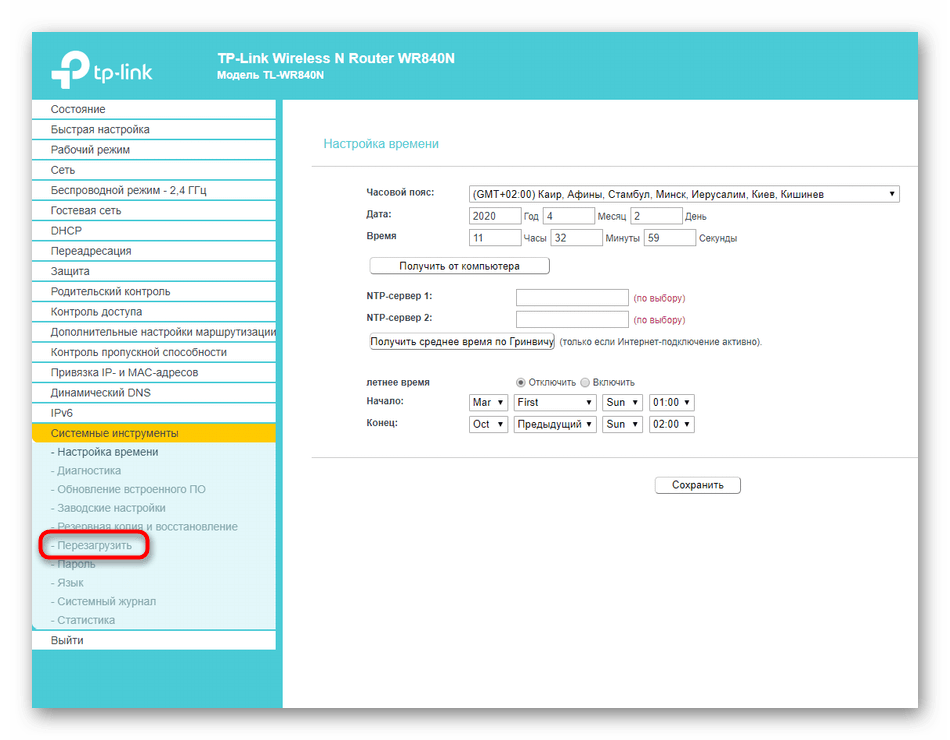950x740 pixels.
Task: Go to 'Родительский контроль' section
Action: (110, 291)
